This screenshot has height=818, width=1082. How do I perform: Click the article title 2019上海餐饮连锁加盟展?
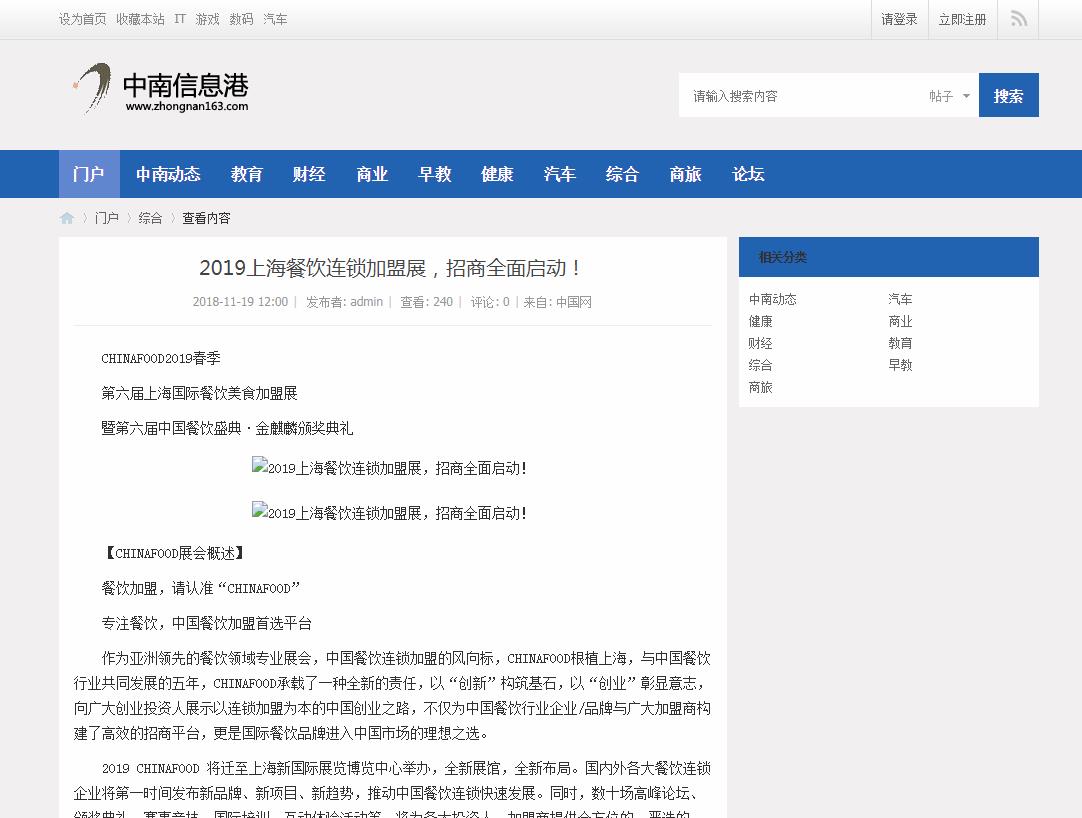pyautogui.click(x=391, y=268)
